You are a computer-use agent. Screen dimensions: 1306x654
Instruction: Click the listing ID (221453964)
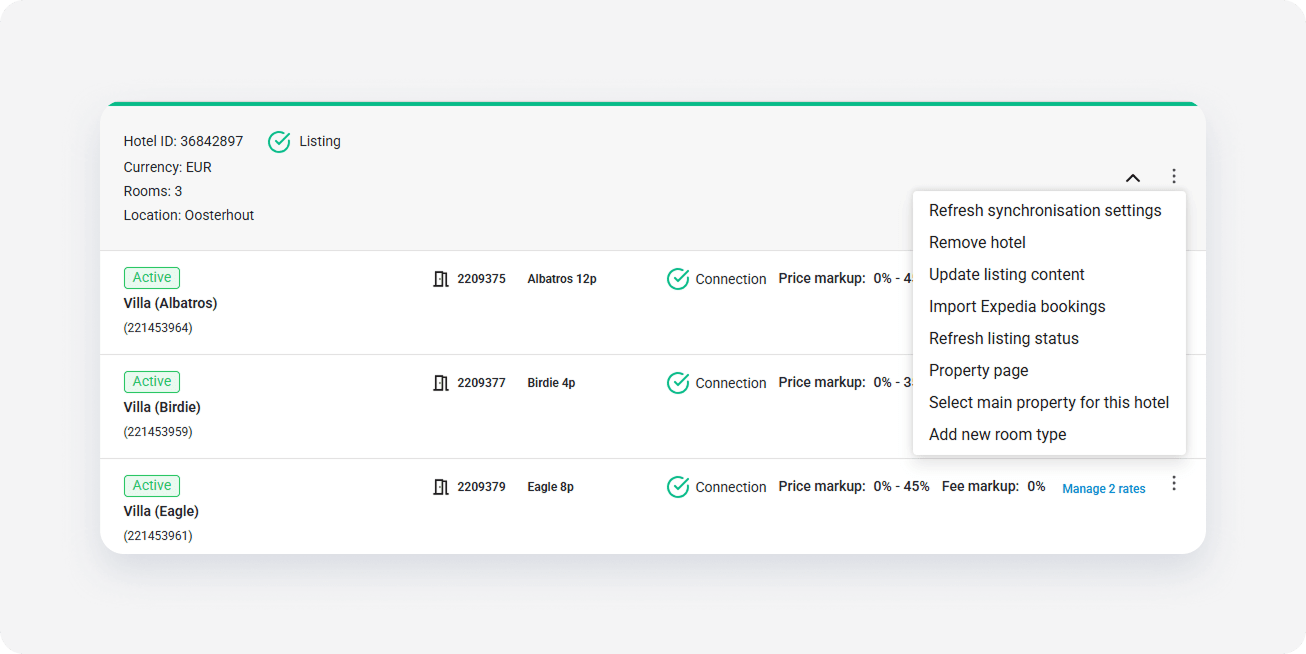(158, 328)
